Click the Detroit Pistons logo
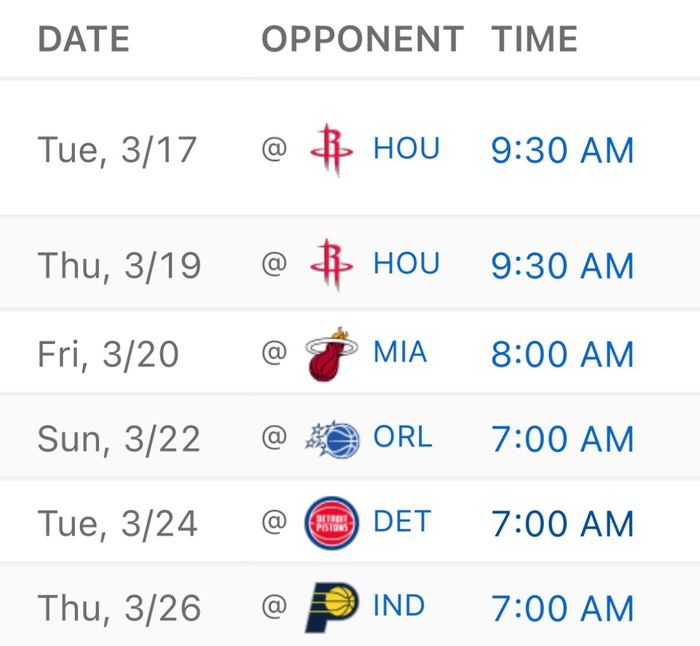Image resolution: width=700 pixels, height=646 pixels. point(331,523)
